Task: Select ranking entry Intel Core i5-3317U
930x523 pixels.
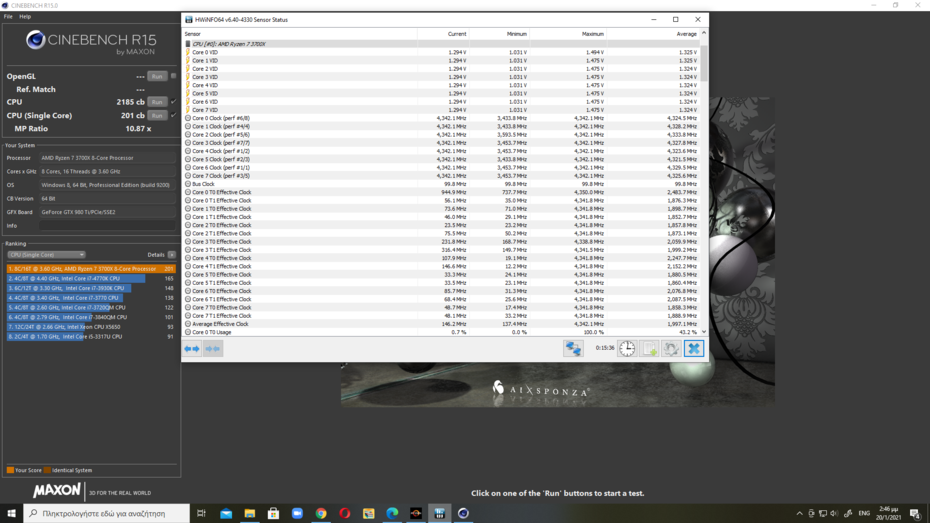Action: (91, 337)
